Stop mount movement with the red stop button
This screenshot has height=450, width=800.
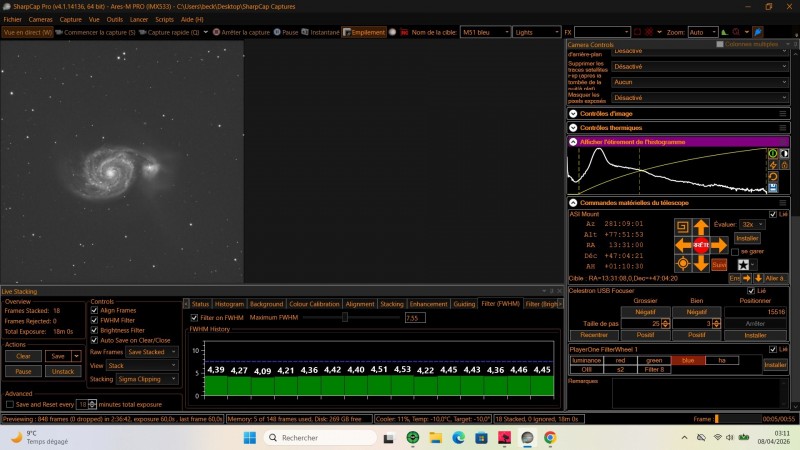click(701, 245)
